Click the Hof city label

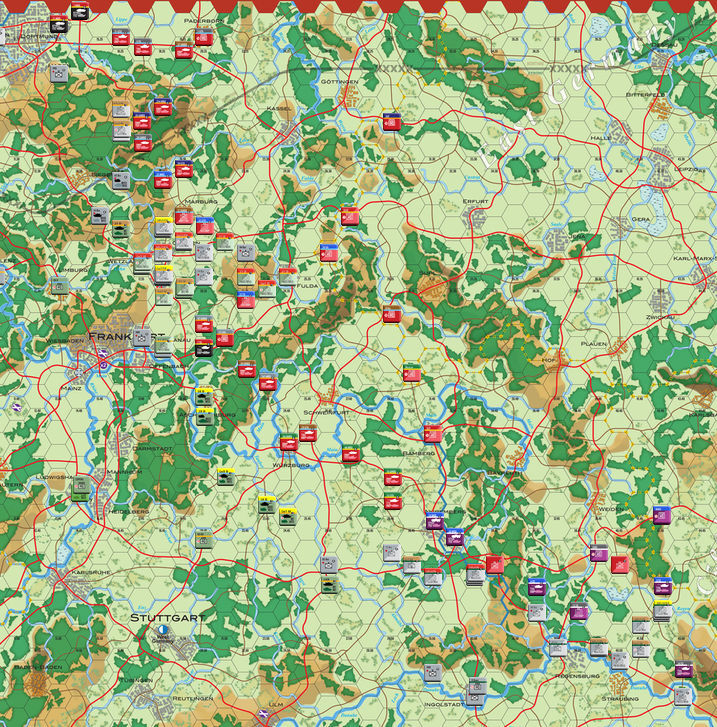point(549,360)
